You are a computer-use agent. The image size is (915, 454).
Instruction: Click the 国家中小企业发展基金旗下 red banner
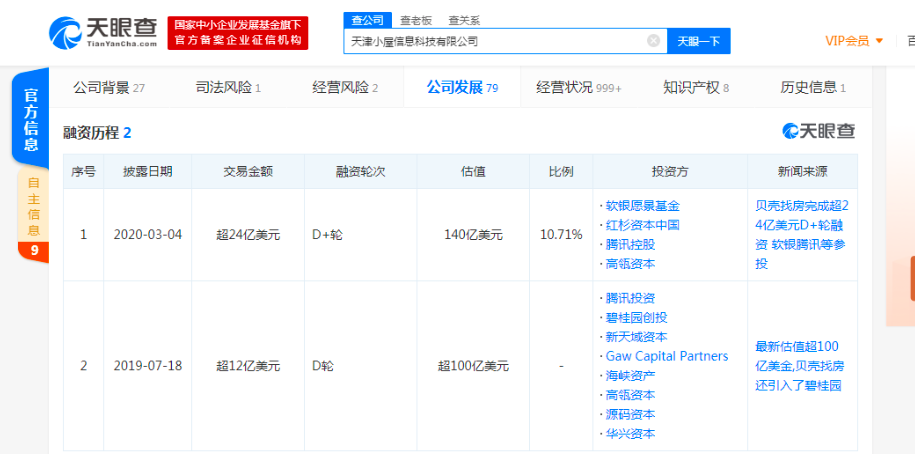(238, 33)
